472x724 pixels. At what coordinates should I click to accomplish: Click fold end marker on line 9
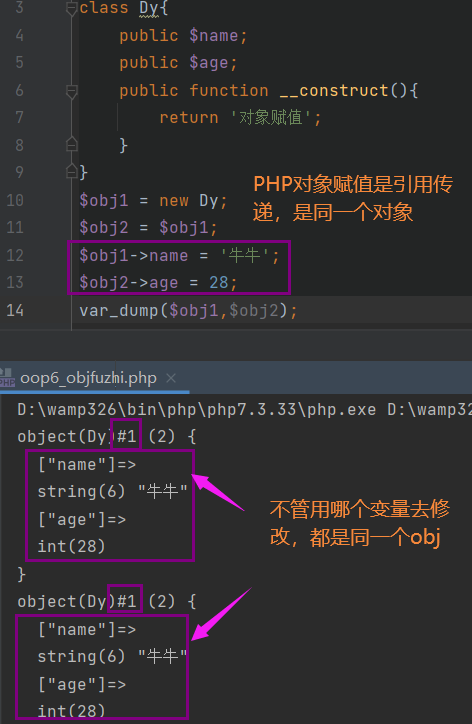tap(72, 171)
